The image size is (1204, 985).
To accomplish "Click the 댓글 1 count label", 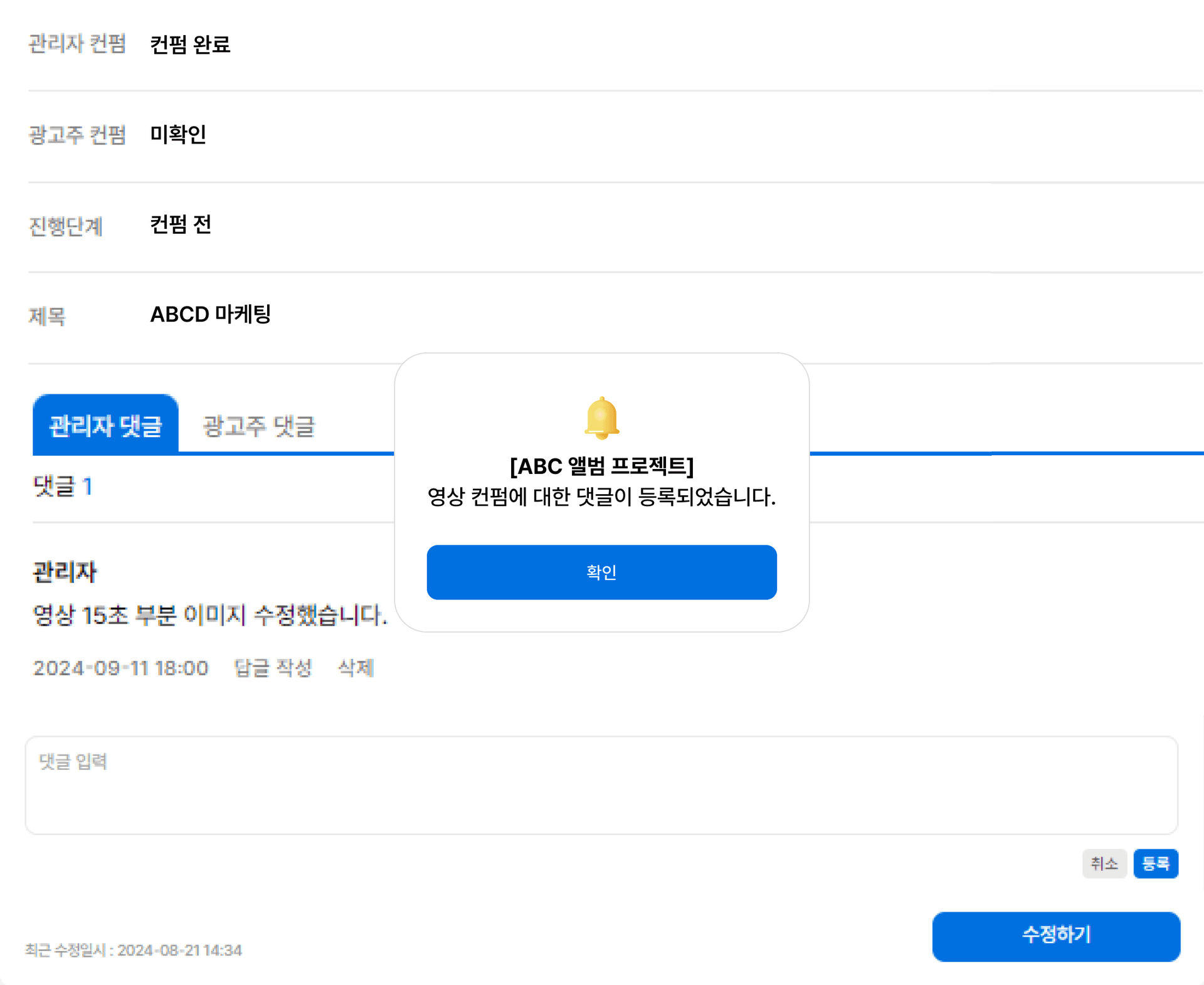I will [63, 486].
